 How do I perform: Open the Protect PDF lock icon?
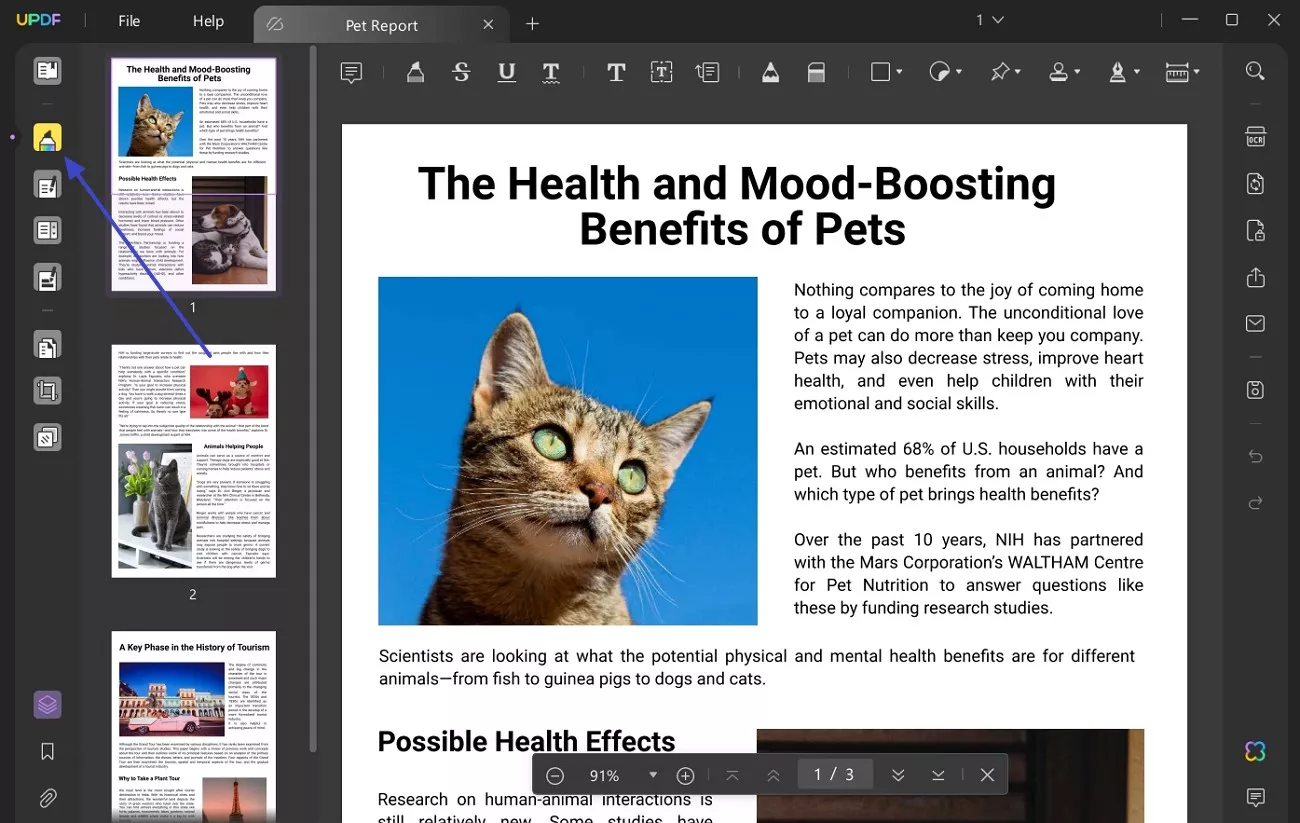[1255, 231]
